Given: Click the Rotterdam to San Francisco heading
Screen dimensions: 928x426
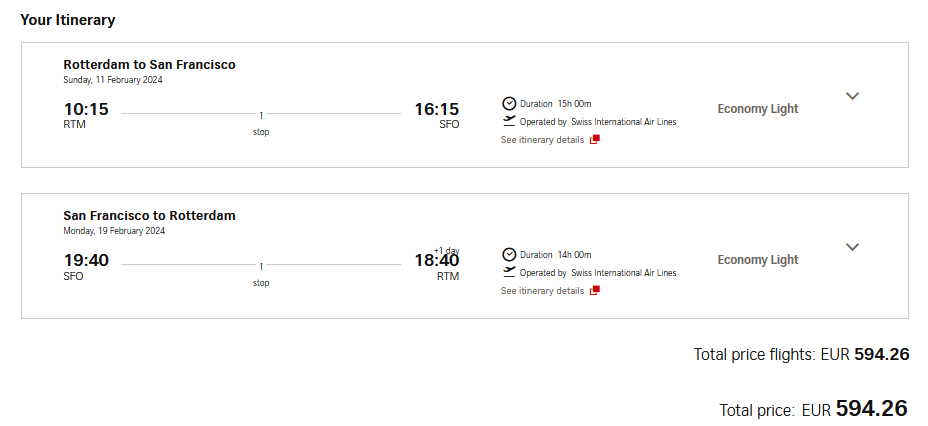Looking at the screenshot, I should (149, 64).
